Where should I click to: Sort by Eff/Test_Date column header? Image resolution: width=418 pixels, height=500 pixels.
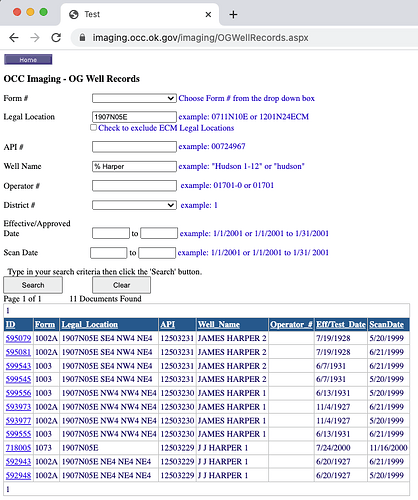[341, 324]
